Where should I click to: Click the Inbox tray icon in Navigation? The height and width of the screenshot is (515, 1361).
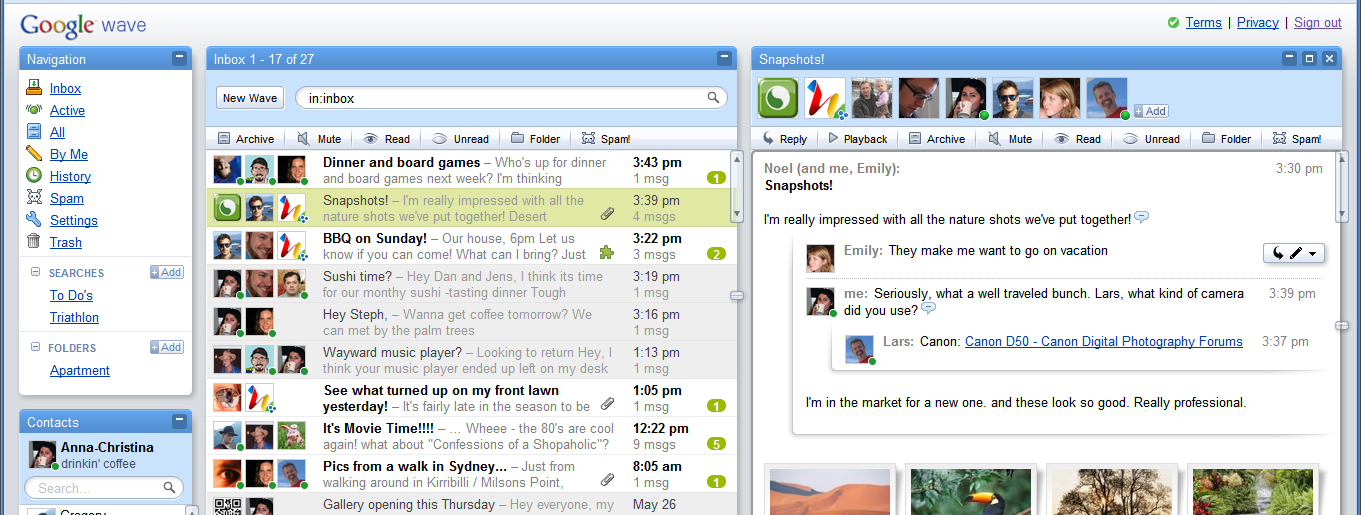pyautogui.click(x=34, y=88)
